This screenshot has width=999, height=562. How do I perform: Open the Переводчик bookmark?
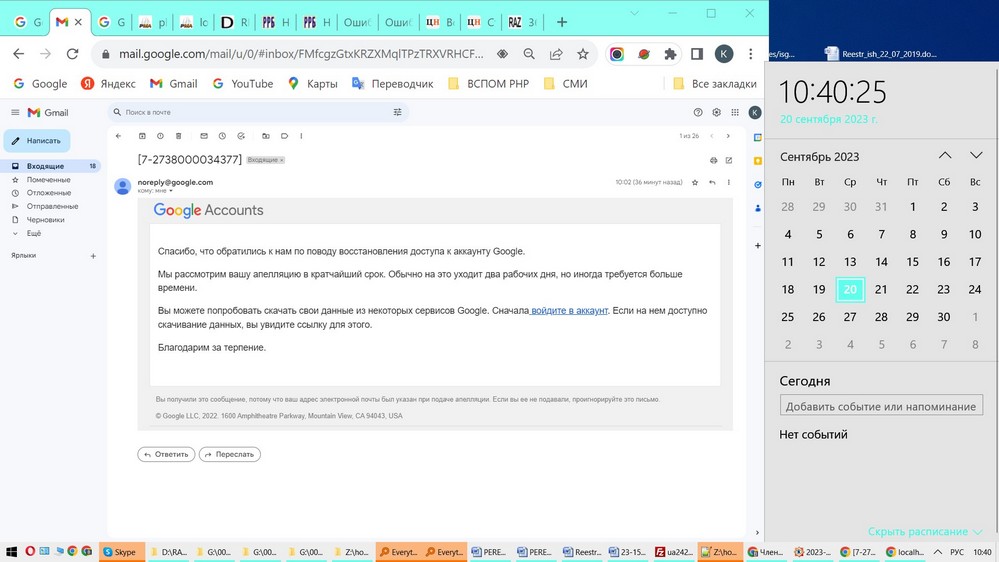[x=392, y=84]
